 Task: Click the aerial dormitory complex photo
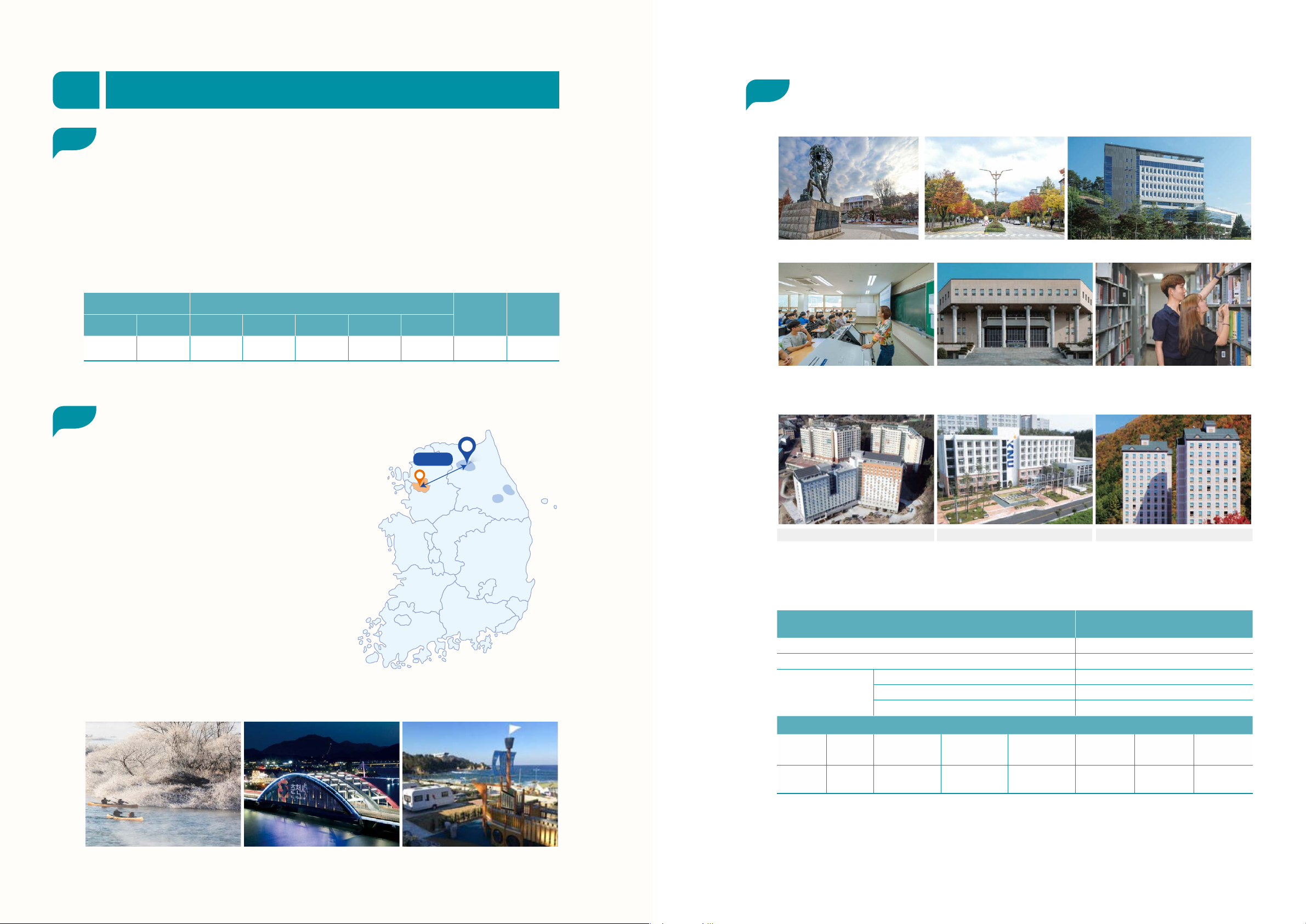855,469
